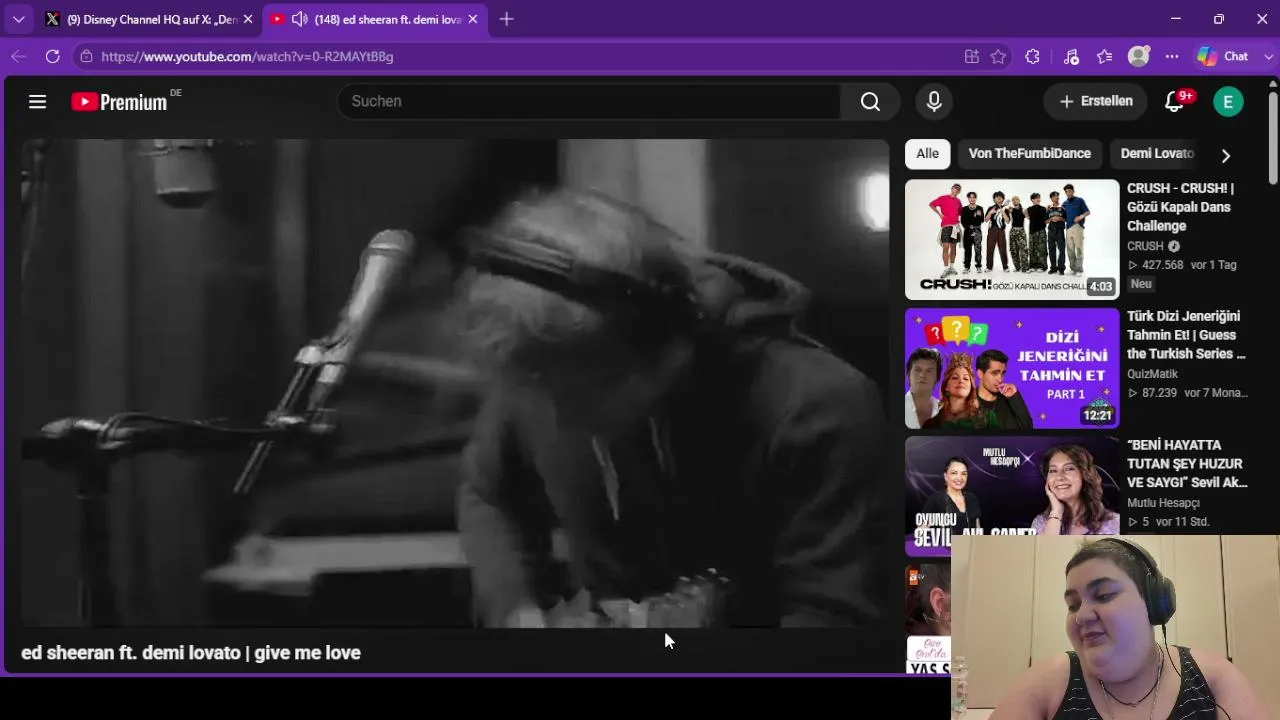Open browser settings three-dot menu
The width and height of the screenshot is (1280, 720).
(1172, 57)
